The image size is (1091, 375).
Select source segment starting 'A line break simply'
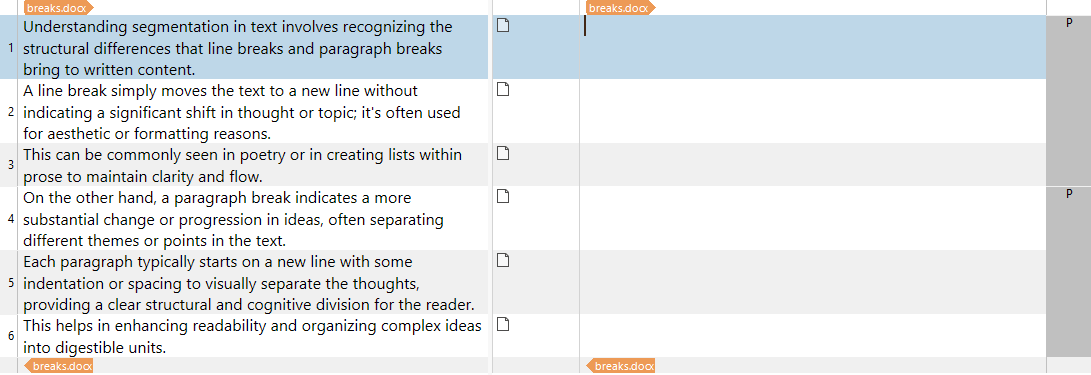tap(255, 111)
